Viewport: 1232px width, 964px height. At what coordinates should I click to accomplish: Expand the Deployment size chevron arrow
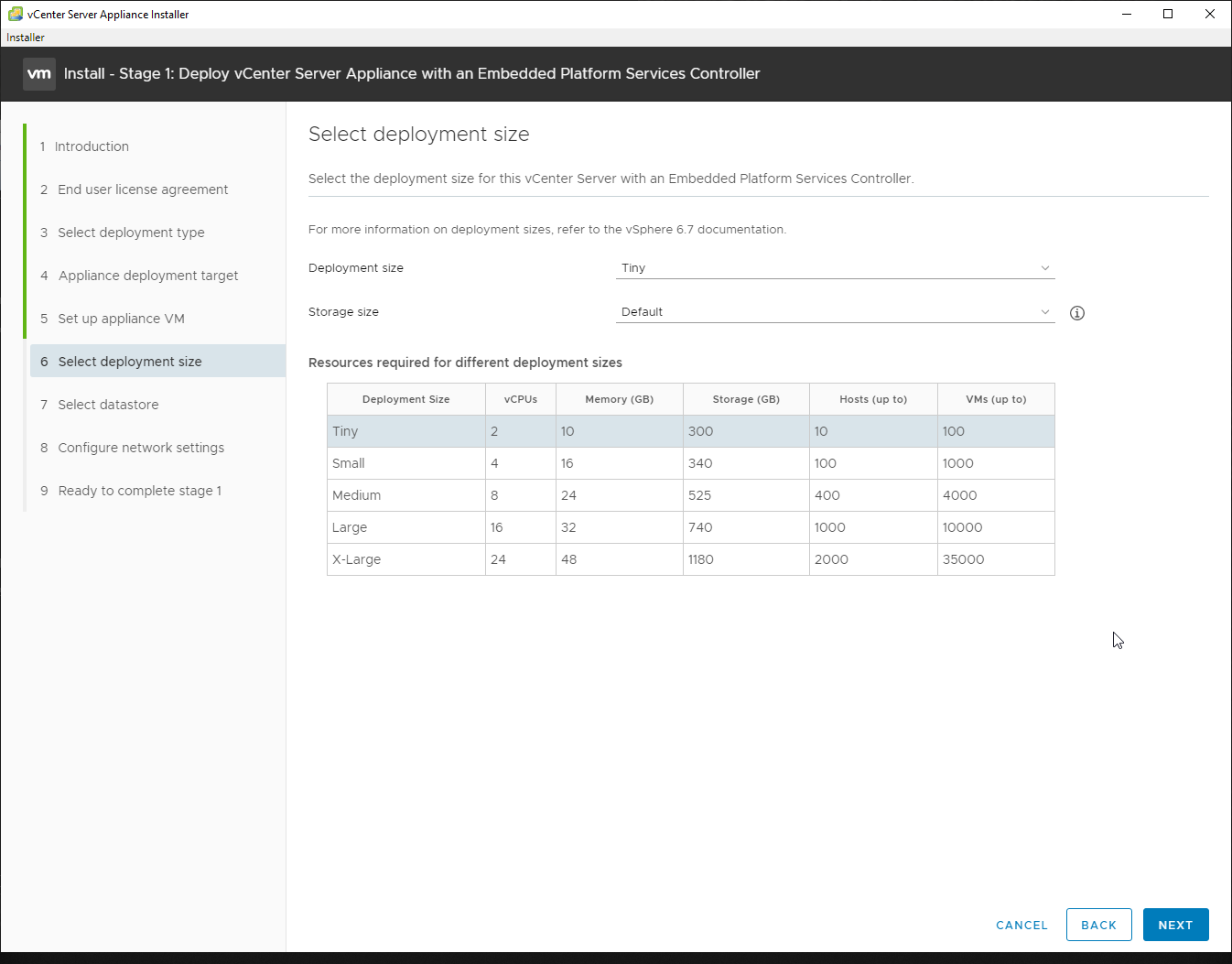1045,268
